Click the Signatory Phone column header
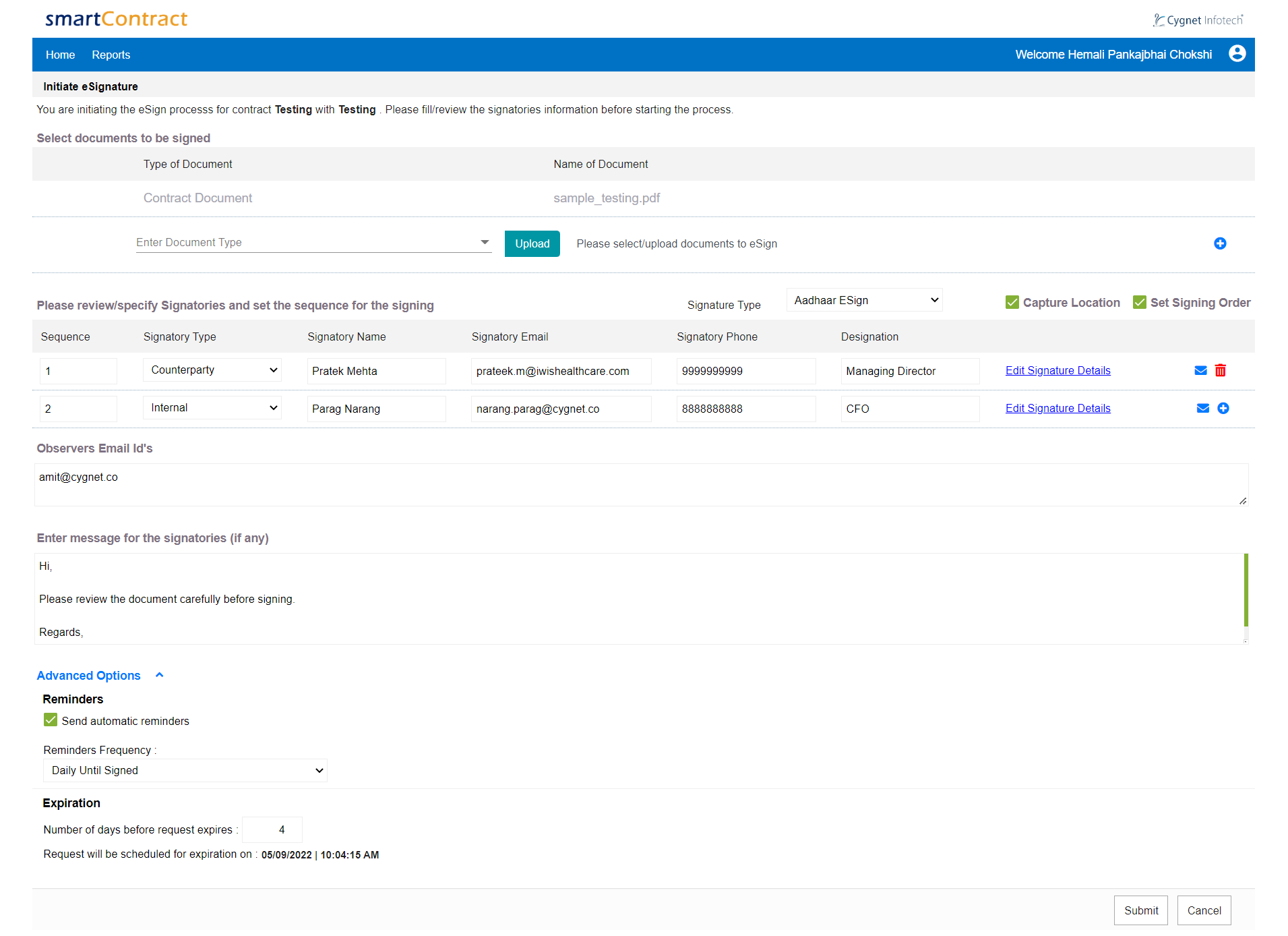 coord(717,337)
